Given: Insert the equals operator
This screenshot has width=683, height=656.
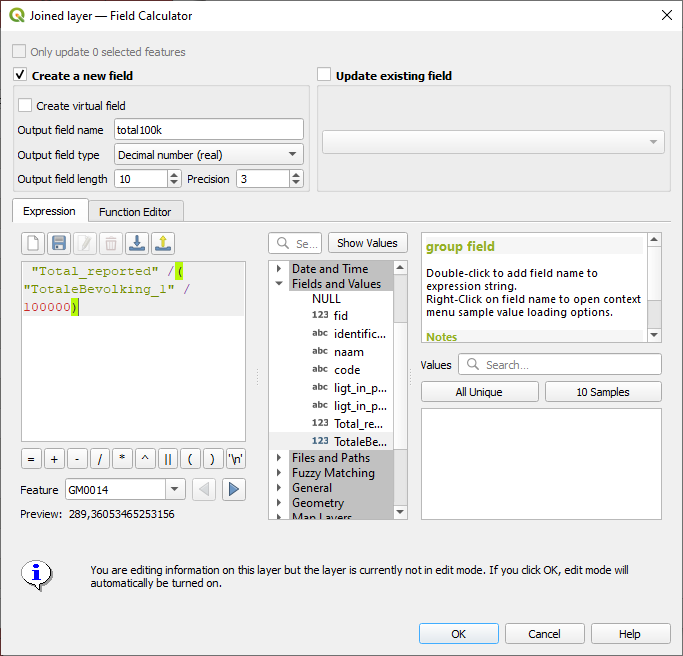Looking at the screenshot, I should tap(31, 459).
